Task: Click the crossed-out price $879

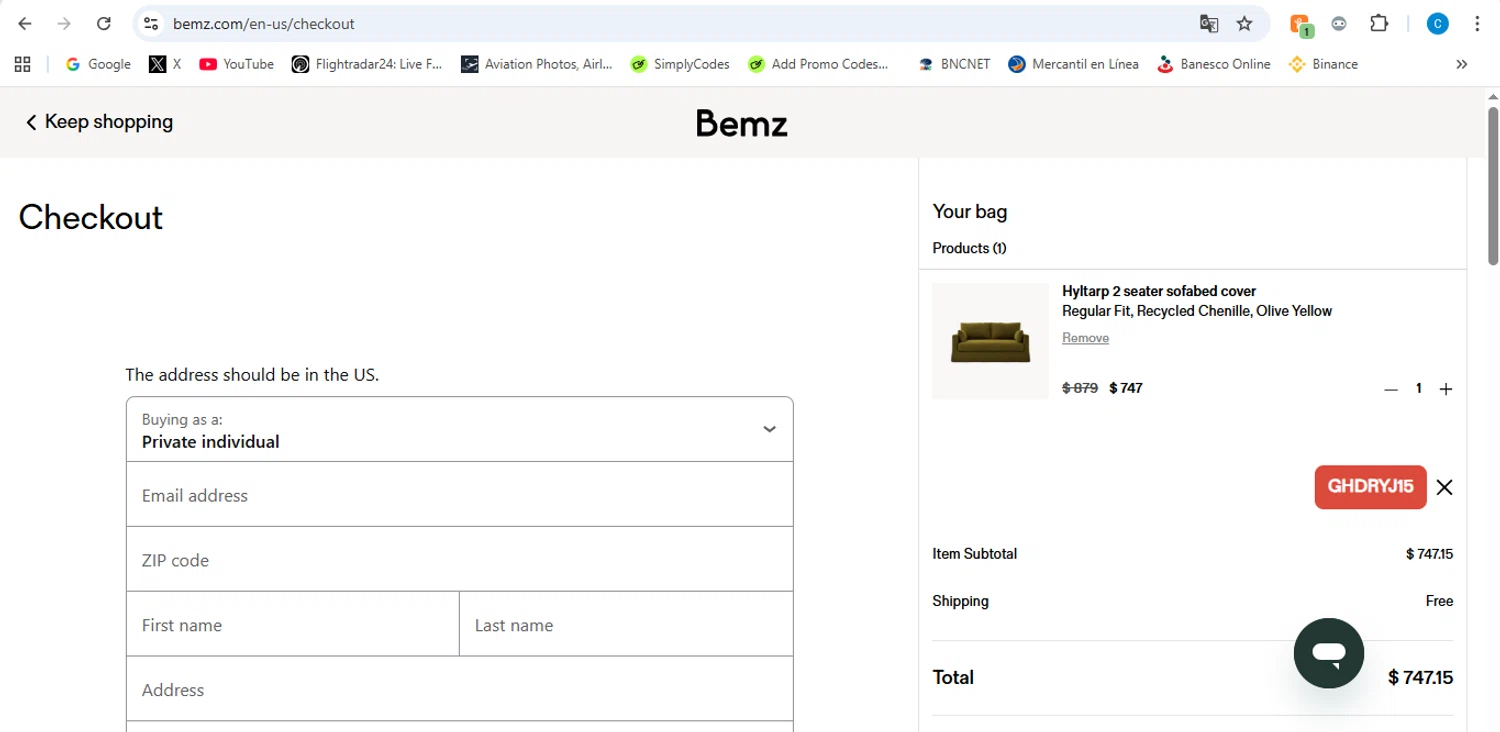Action: coord(1080,388)
